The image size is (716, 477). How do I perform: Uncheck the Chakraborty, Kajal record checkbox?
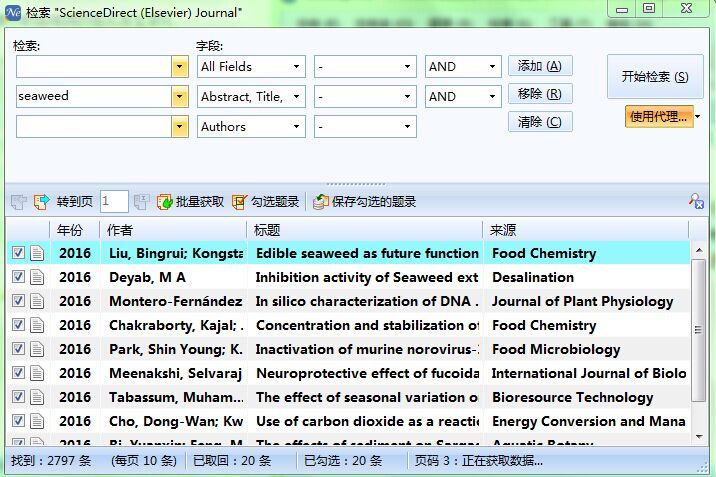tap(18, 325)
